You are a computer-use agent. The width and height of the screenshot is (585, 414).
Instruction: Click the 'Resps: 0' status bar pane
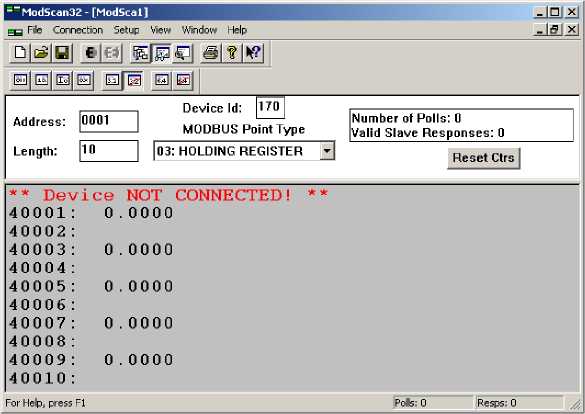(519, 403)
